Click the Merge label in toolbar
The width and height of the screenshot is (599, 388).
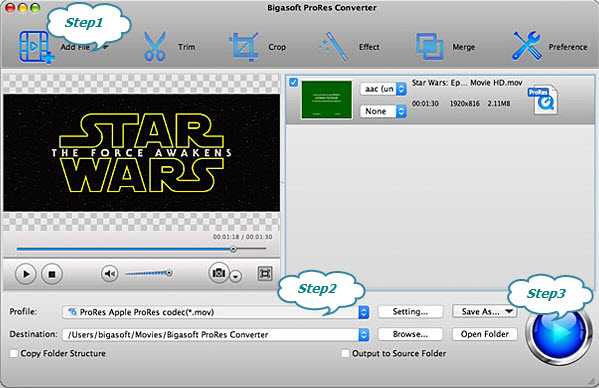[x=464, y=47]
